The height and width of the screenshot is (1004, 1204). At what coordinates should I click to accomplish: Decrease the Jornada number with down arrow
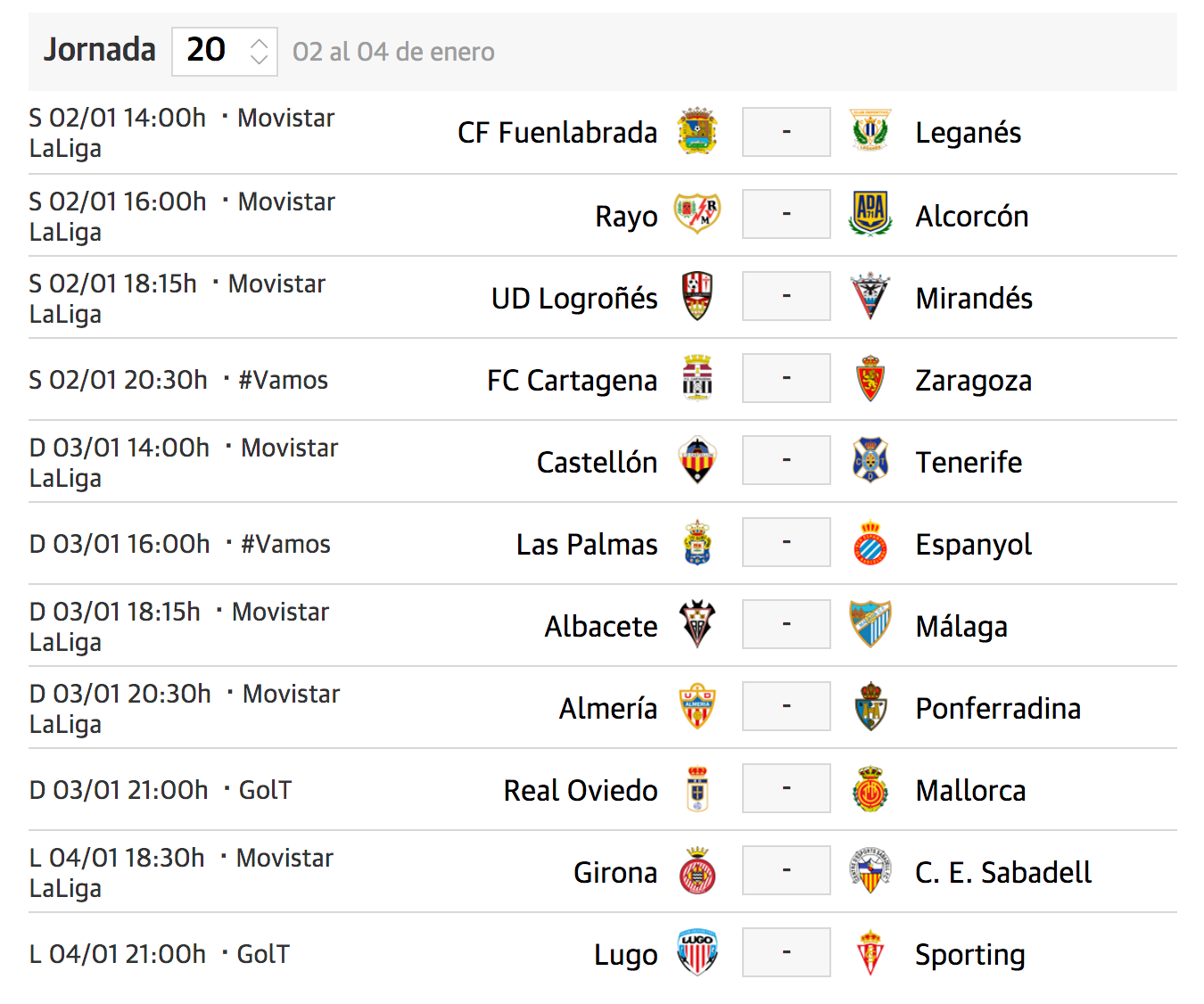(x=259, y=59)
